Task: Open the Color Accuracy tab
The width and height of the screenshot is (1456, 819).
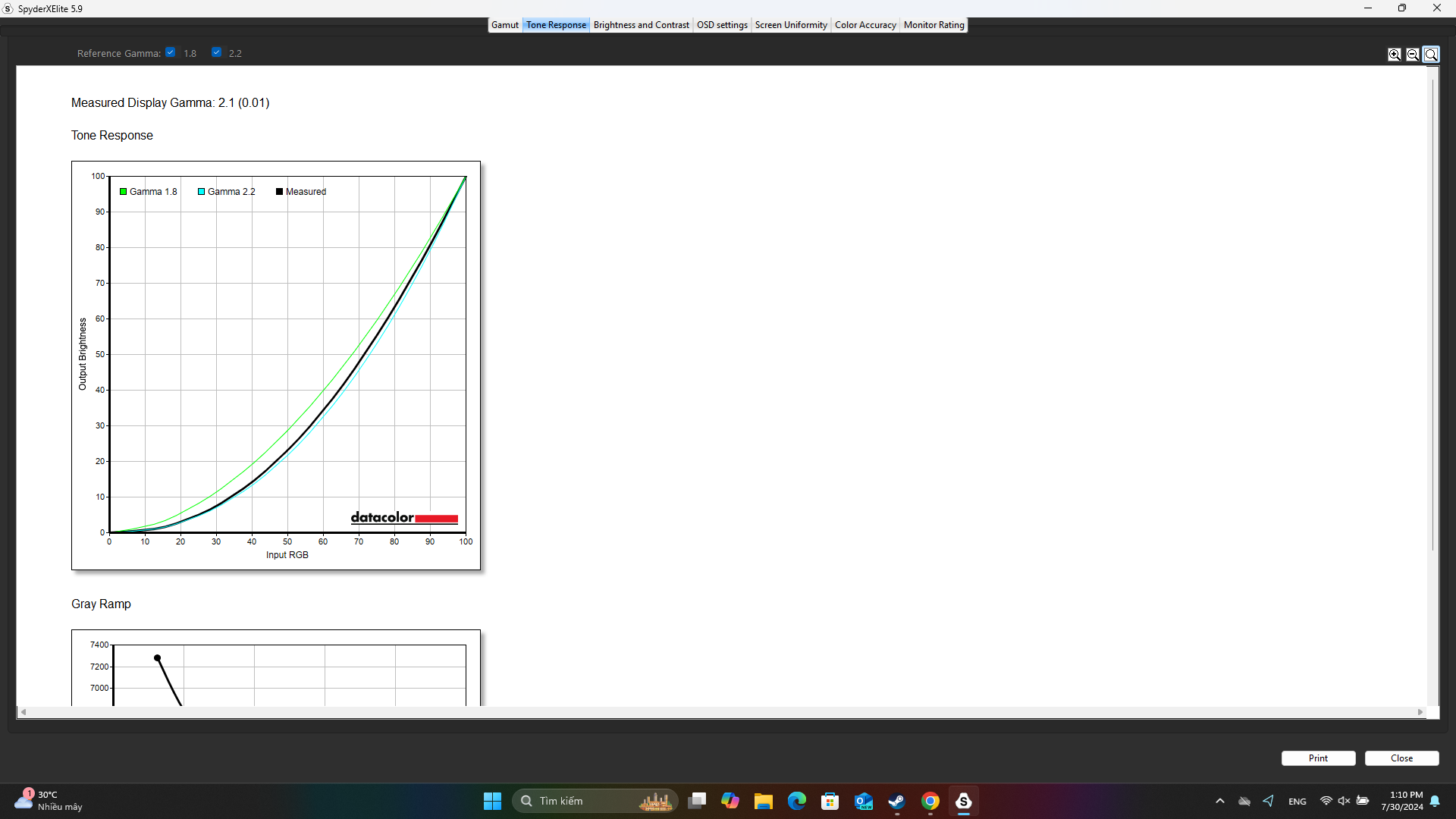Action: click(865, 24)
